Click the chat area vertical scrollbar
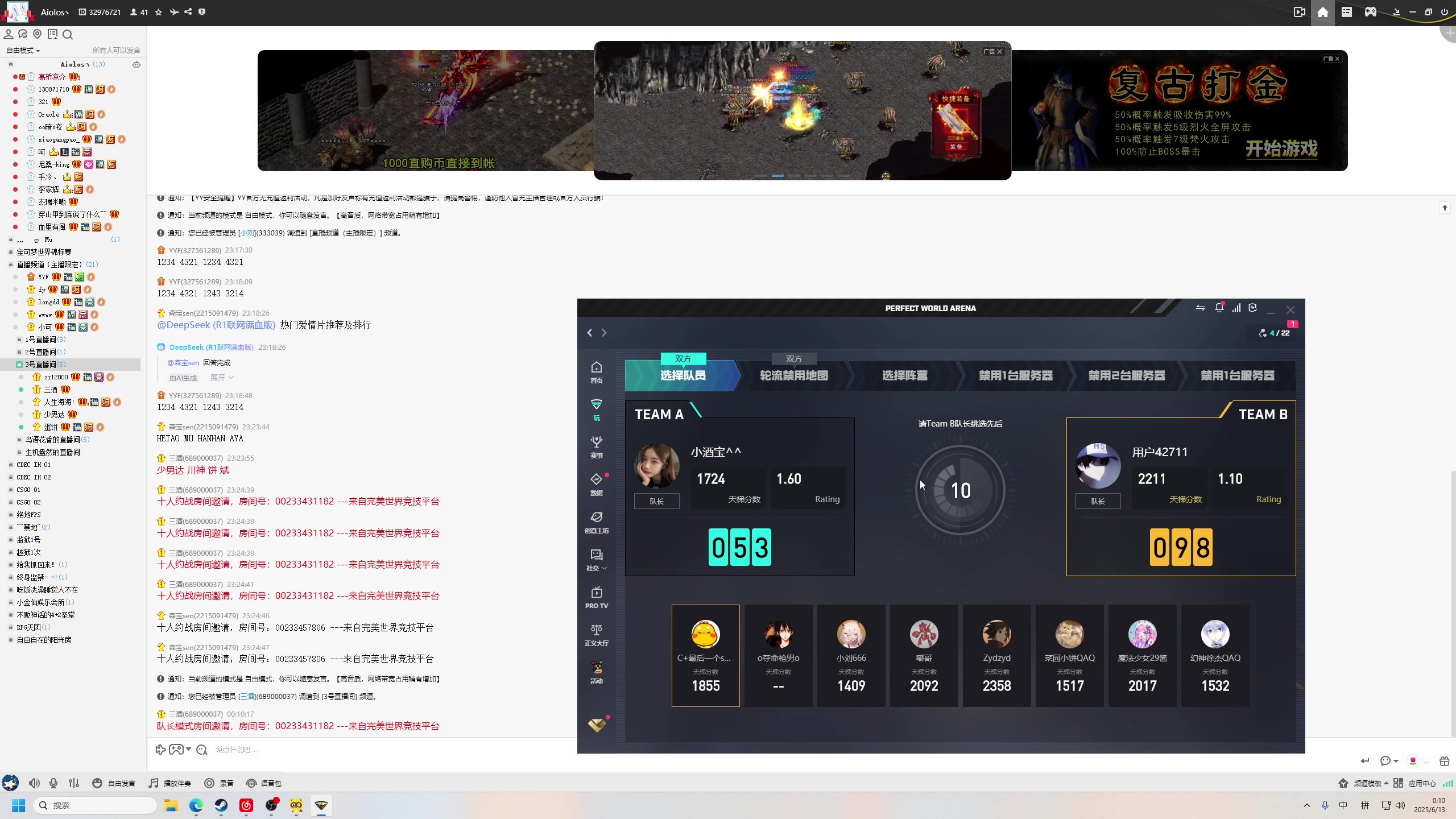The width and height of the screenshot is (1456, 819). (x=1452, y=603)
